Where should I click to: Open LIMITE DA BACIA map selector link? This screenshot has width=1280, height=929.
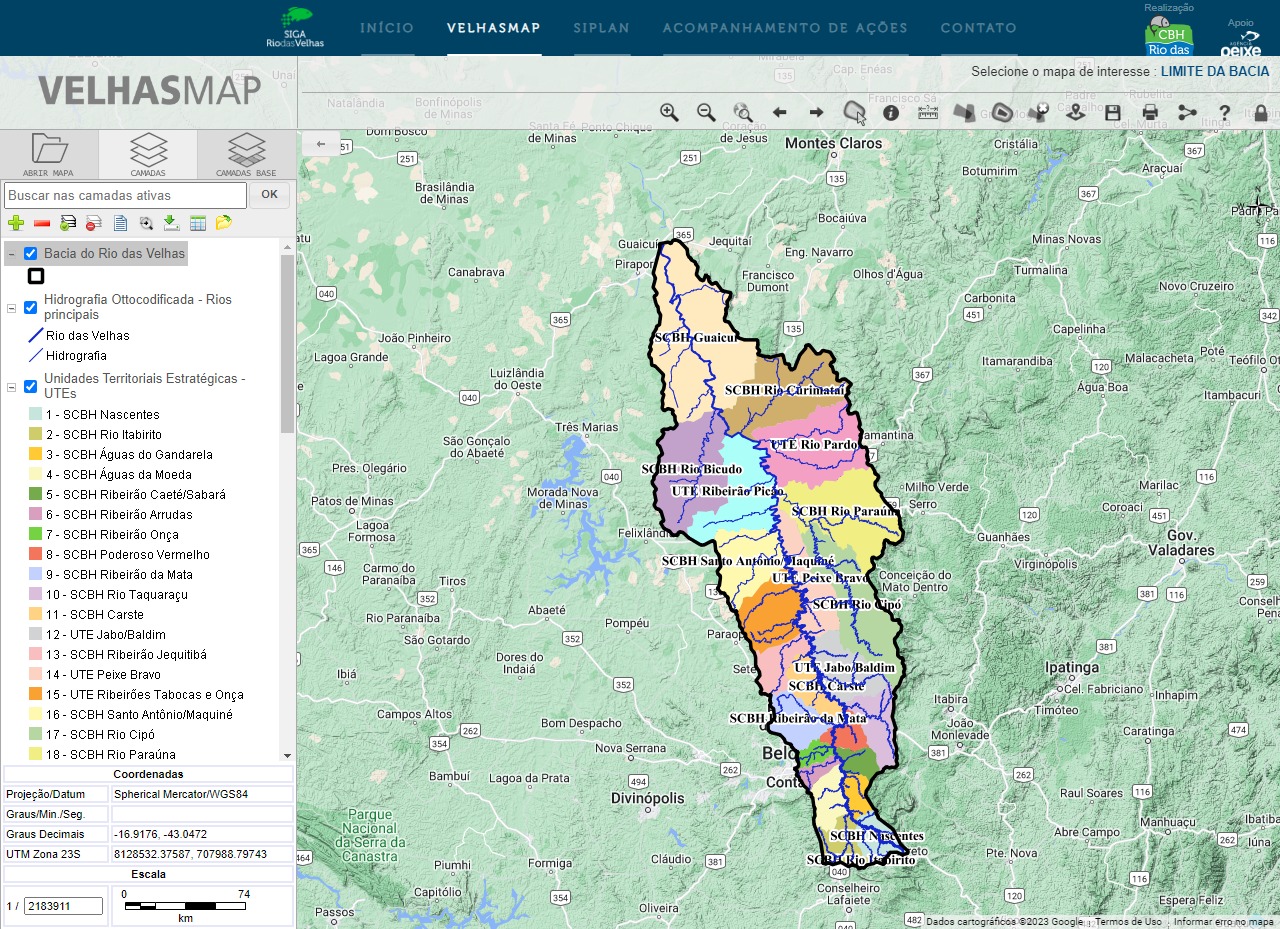pos(1214,72)
